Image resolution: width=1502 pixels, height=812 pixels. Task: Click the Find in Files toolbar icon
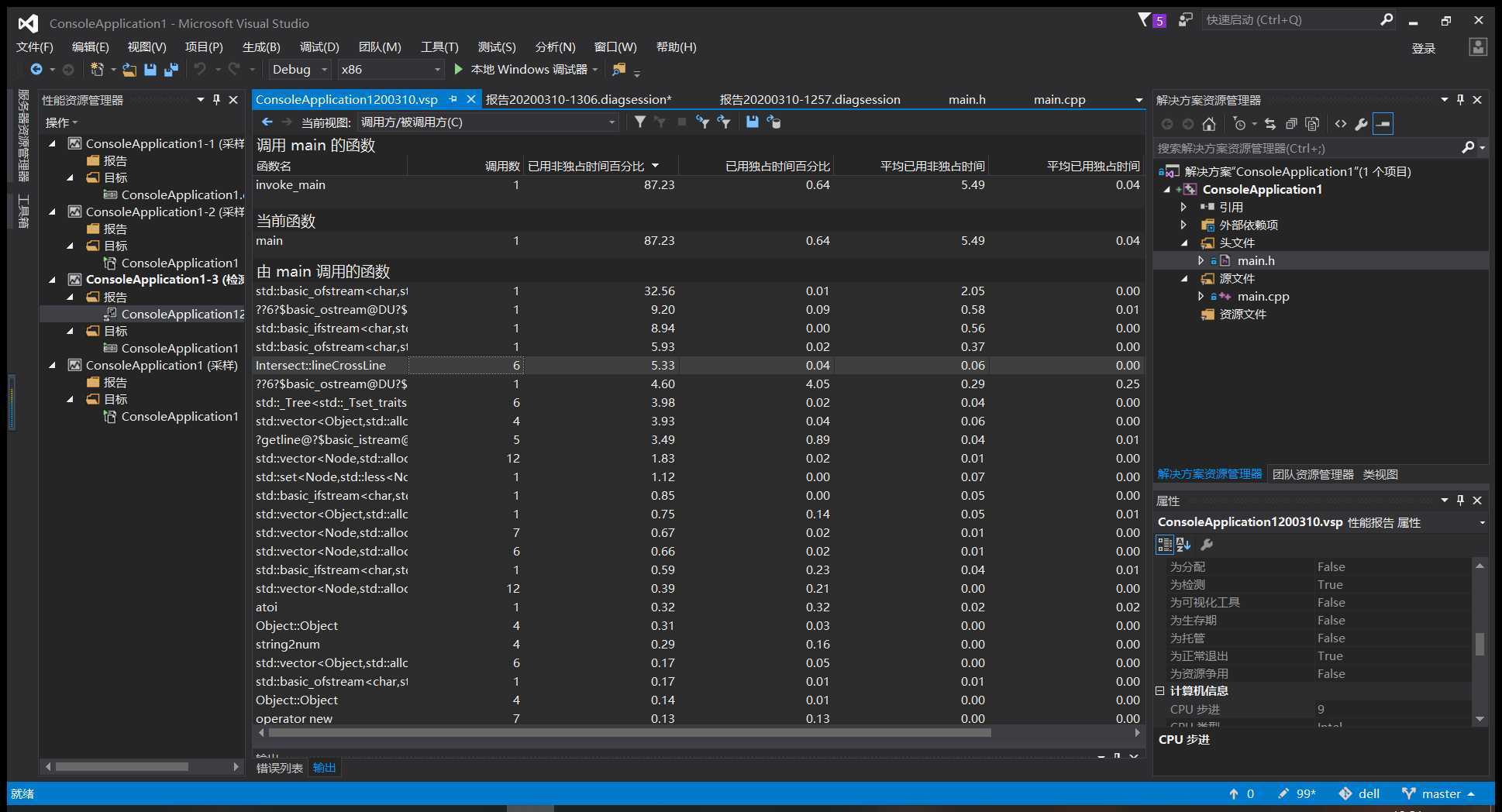618,70
